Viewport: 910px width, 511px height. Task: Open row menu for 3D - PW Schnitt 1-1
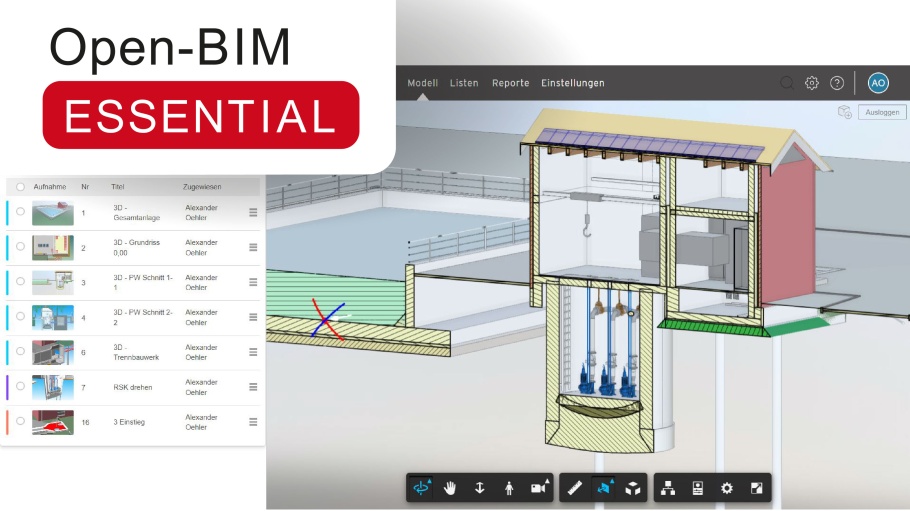(x=253, y=282)
